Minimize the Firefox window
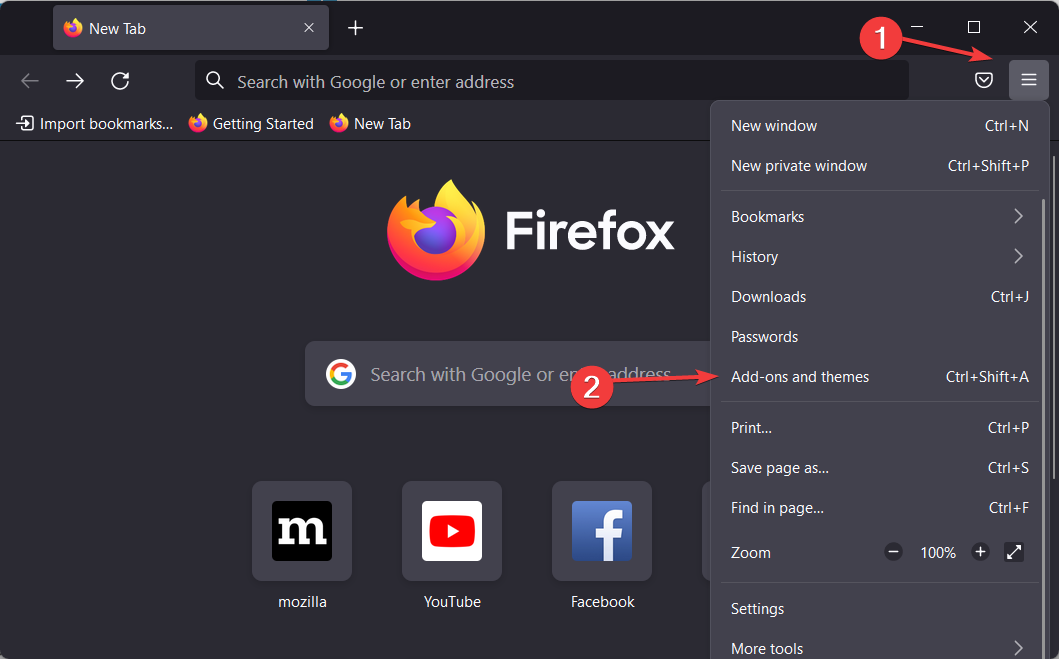This screenshot has width=1059, height=659. pos(916,27)
